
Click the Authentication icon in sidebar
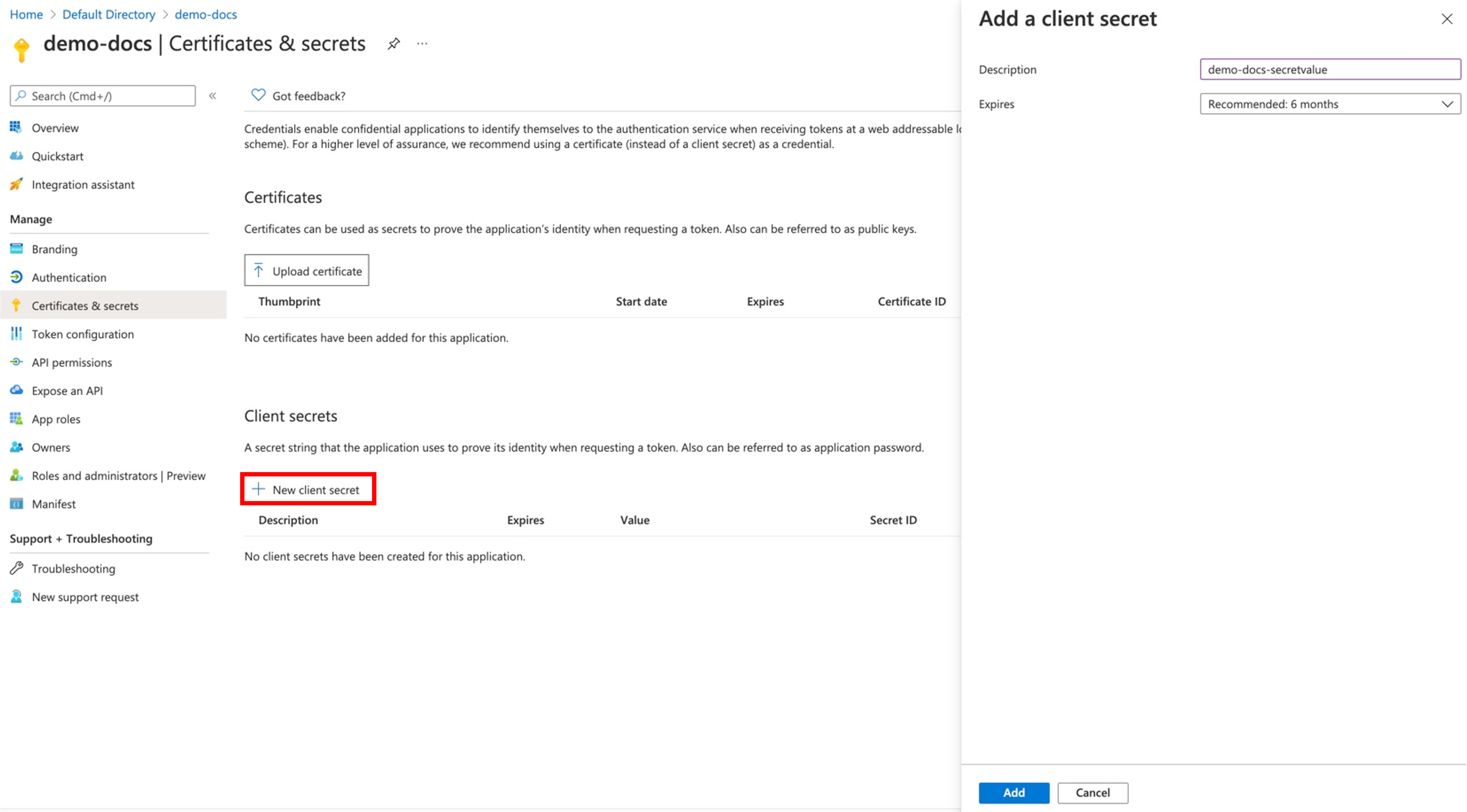point(18,276)
